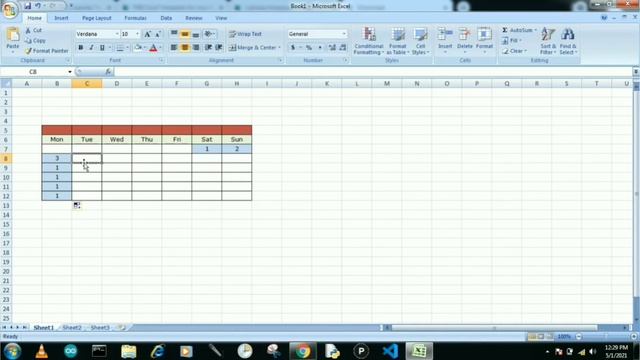Image resolution: width=640 pixels, height=360 pixels.
Task: Toggle Bold formatting
Action: [x=80, y=48]
